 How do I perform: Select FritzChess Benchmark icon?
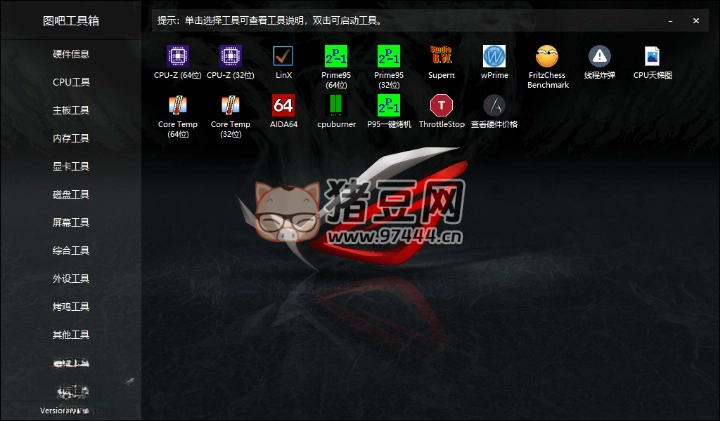[547, 56]
